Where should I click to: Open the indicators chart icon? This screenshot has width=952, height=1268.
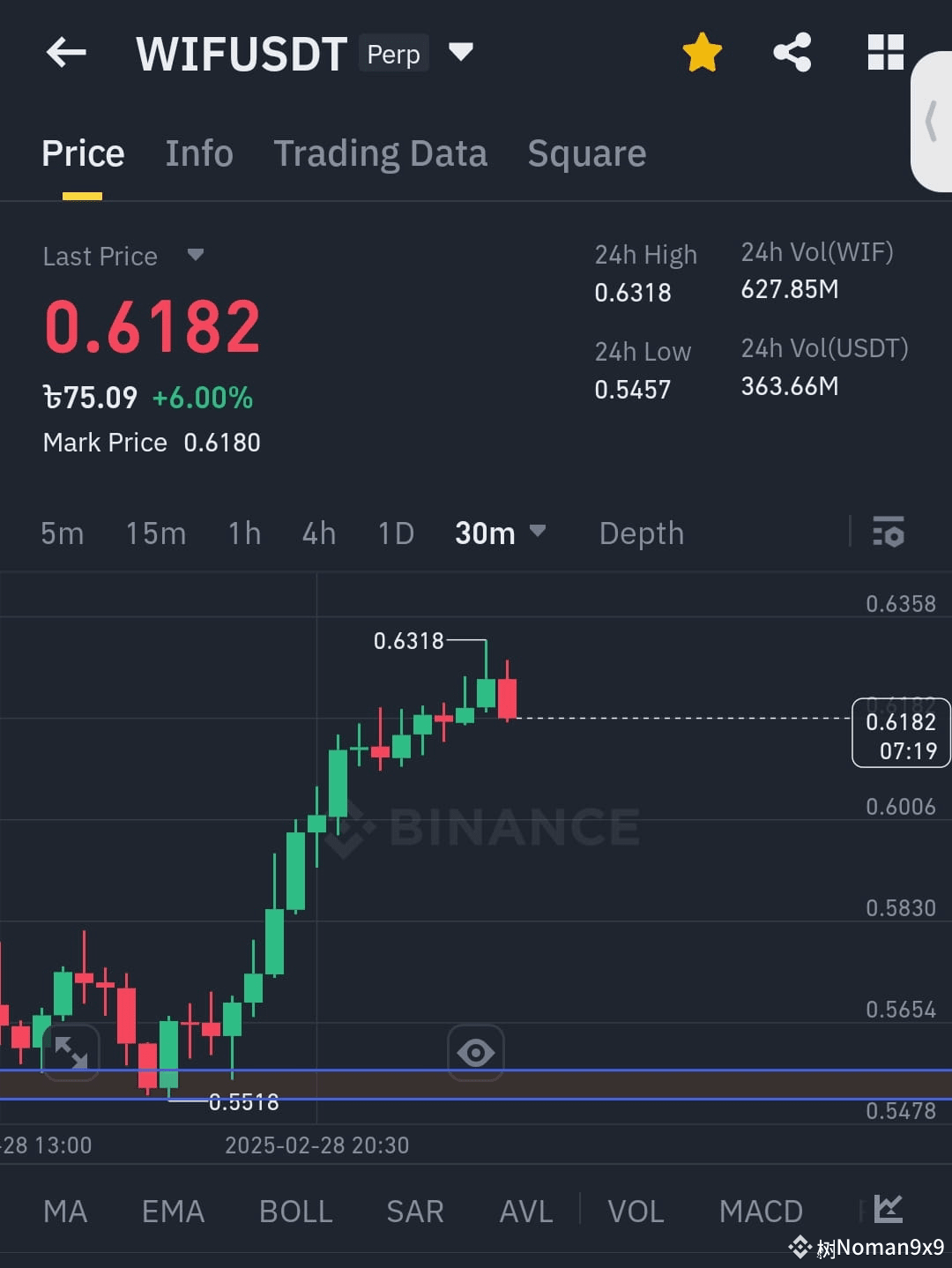click(x=889, y=1209)
